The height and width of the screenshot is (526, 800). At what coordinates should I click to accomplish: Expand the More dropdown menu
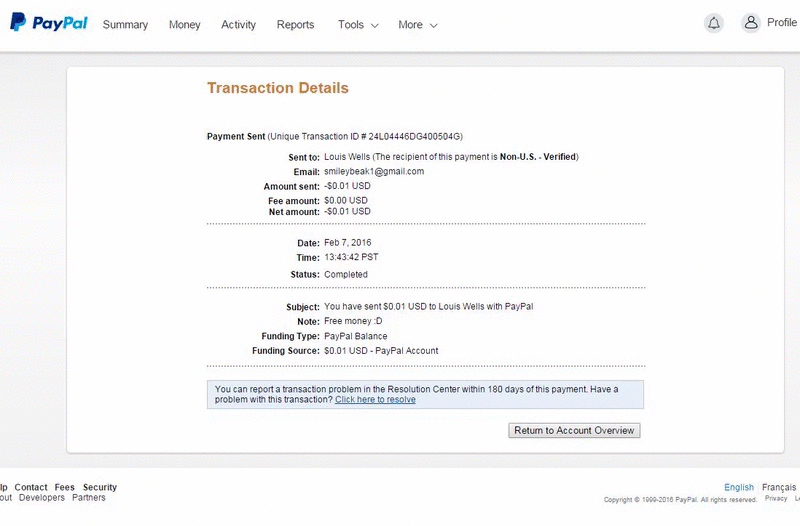[x=418, y=24]
